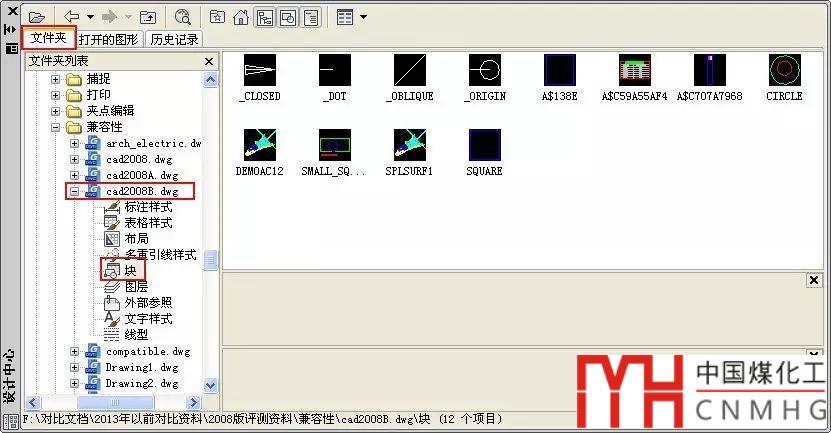Collapse the 兼容性 folder
Image resolution: width=831 pixels, height=433 pixels.
coord(55,127)
